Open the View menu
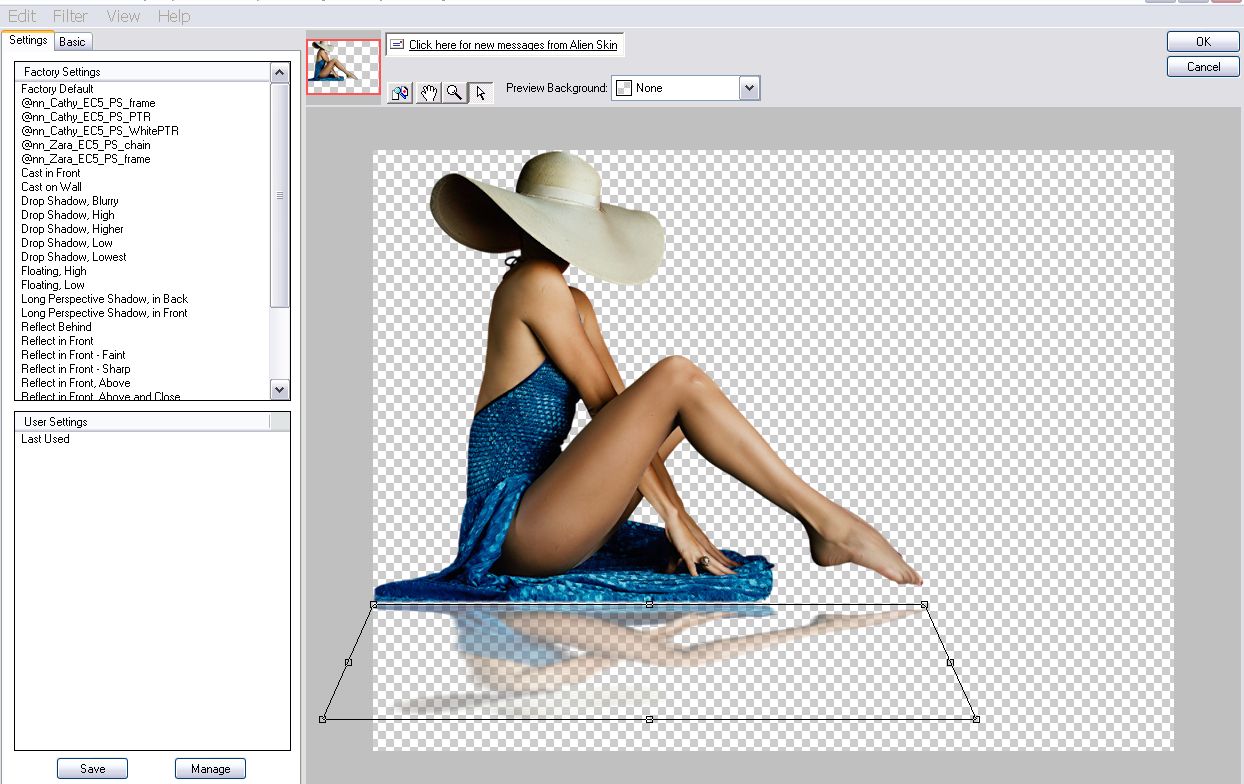The width and height of the screenshot is (1244, 784). [123, 16]
